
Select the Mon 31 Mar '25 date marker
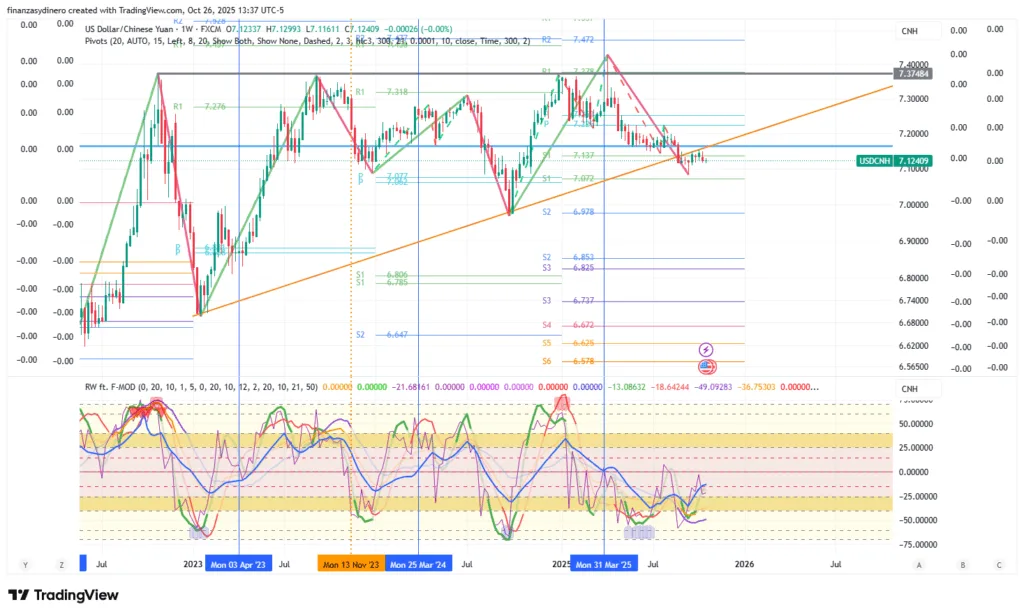604,565
